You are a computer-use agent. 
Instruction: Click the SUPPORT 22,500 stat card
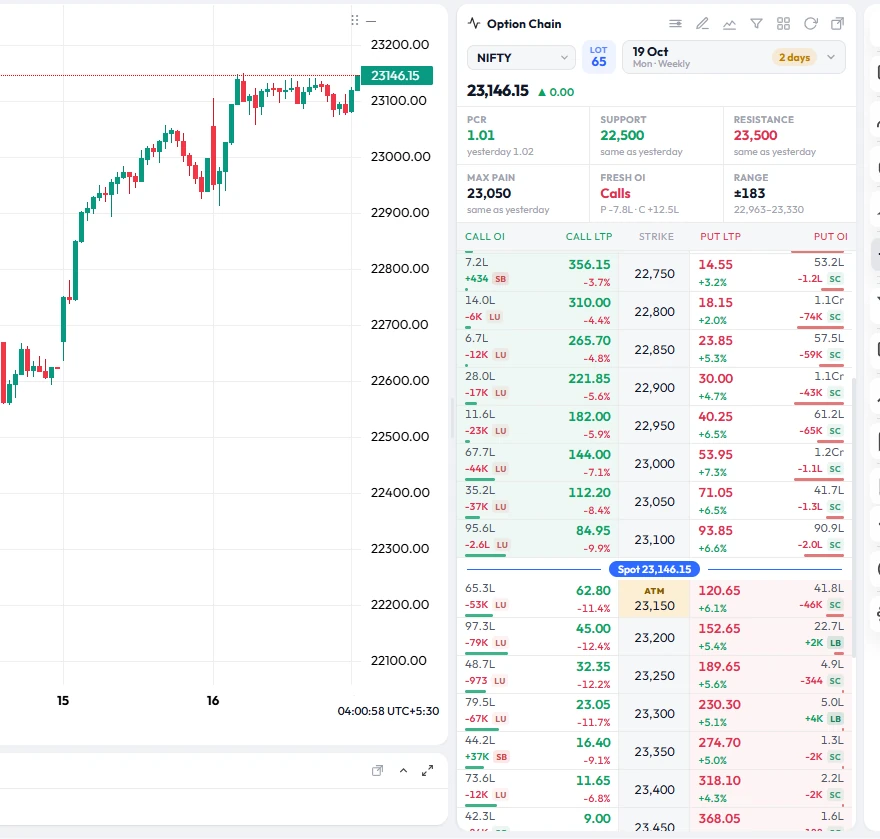coord(656,135)
